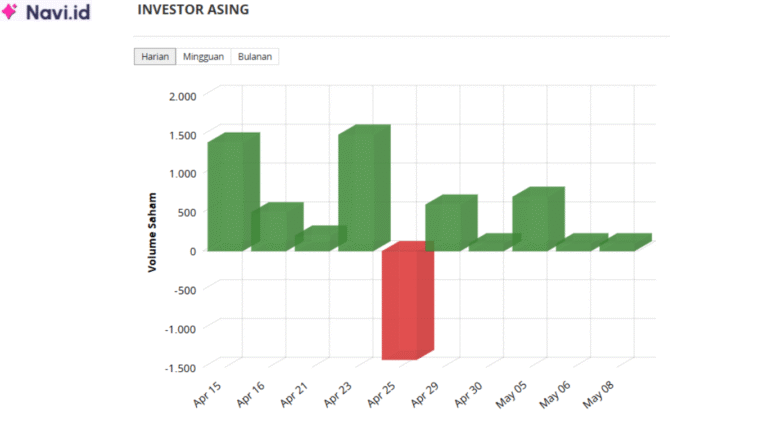The height and width of the screenshot is (432, 768).
Task: Click the Navi.id pink star logo icon
Action: pos(12,14)
